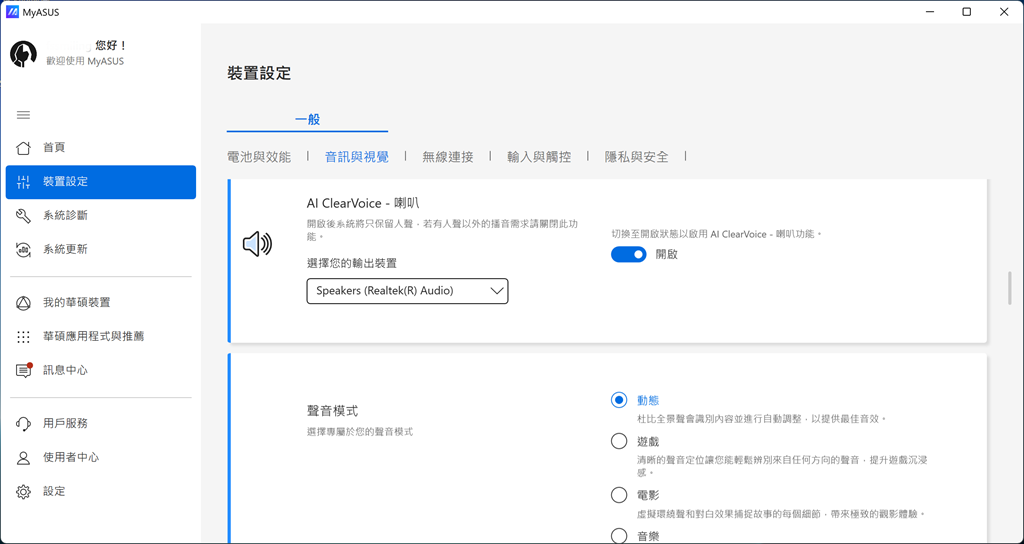Click the sliders icon beside 裝置設定
Screen dimensions: 1024x544
(x=24, y=182)
